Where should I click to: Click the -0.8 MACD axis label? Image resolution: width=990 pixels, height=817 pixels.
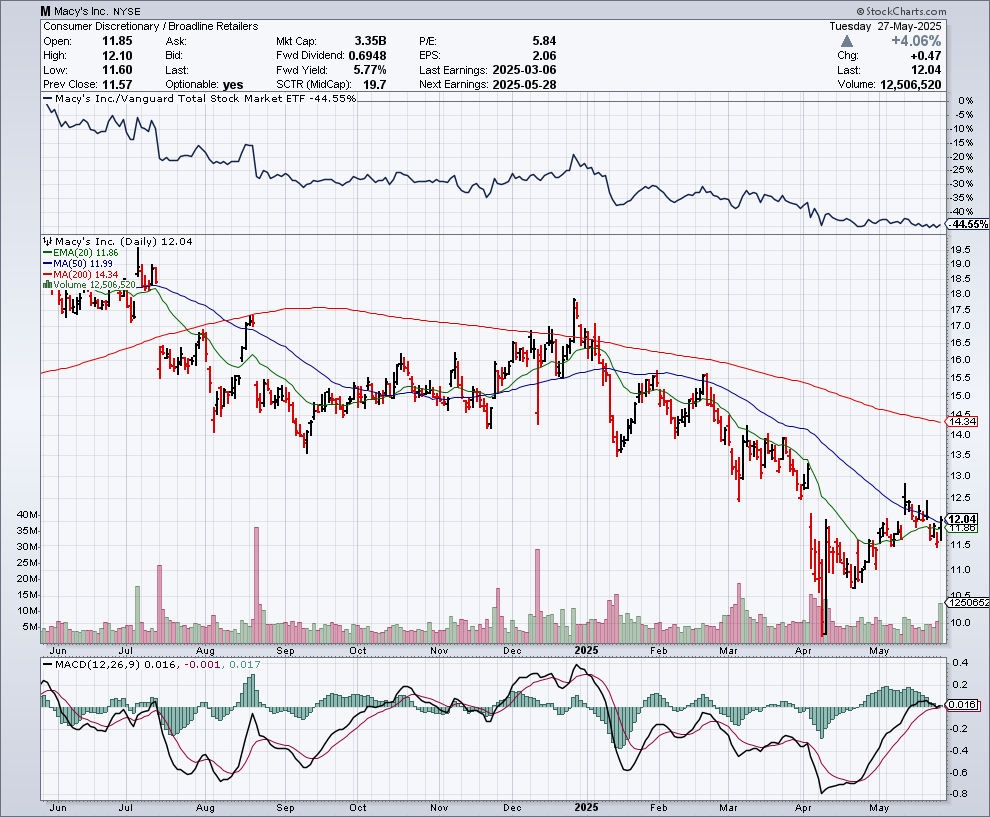coord(960,794)
